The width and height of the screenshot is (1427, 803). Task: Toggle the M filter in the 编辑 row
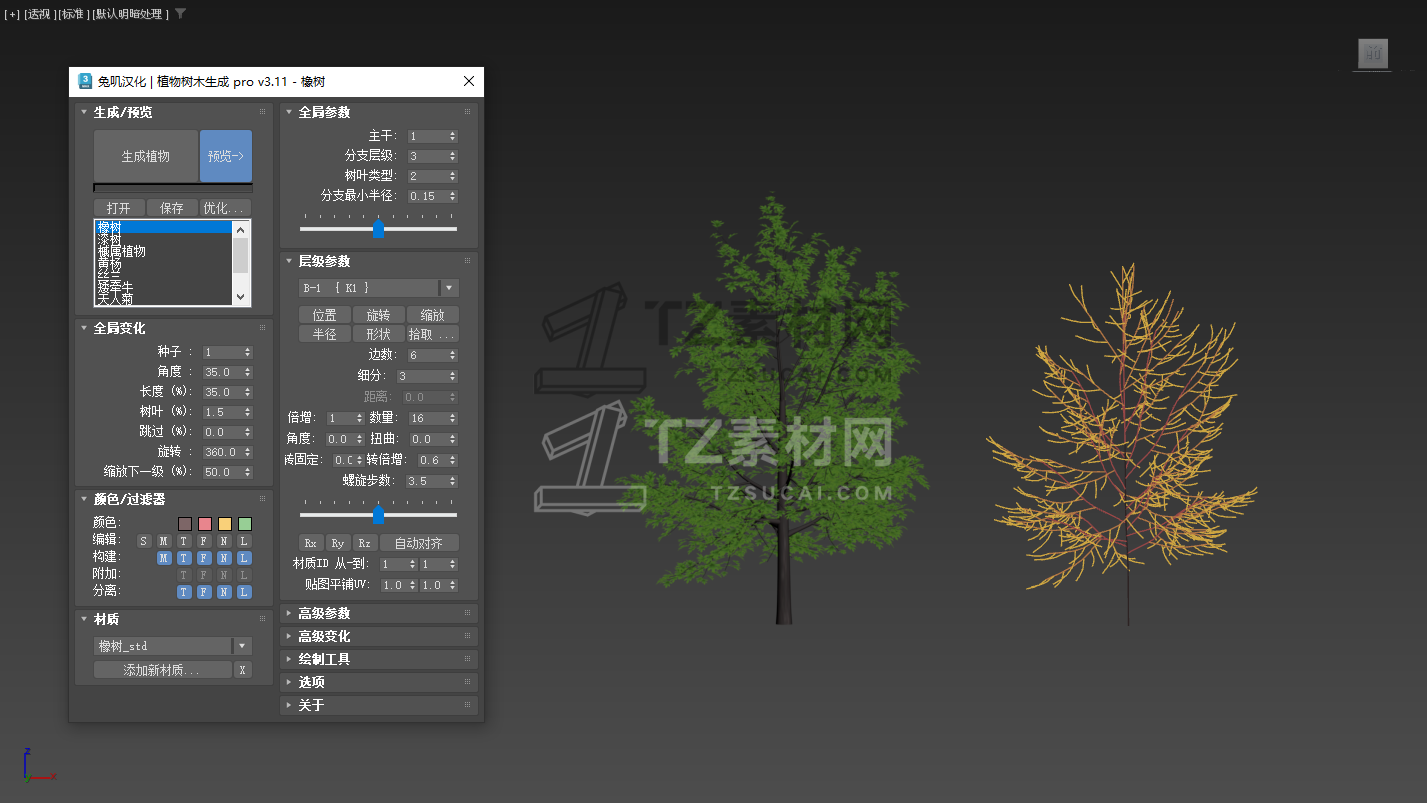(x=164, y=541)
